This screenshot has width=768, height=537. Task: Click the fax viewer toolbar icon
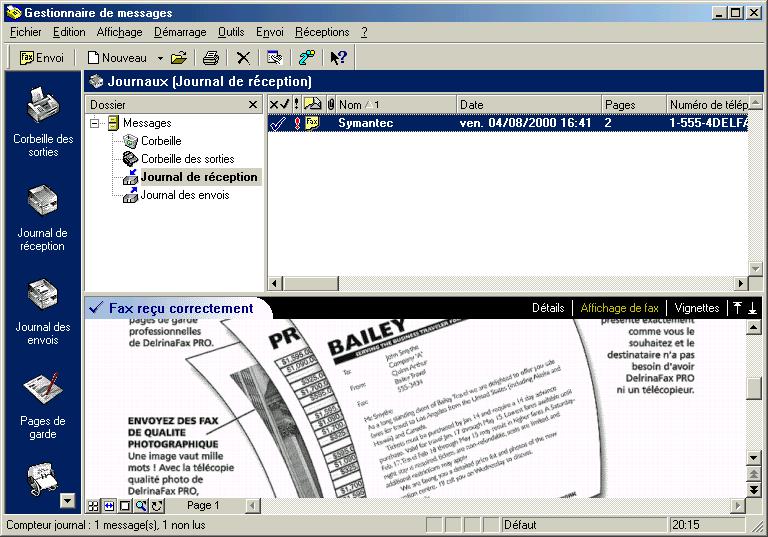point(274,58)
